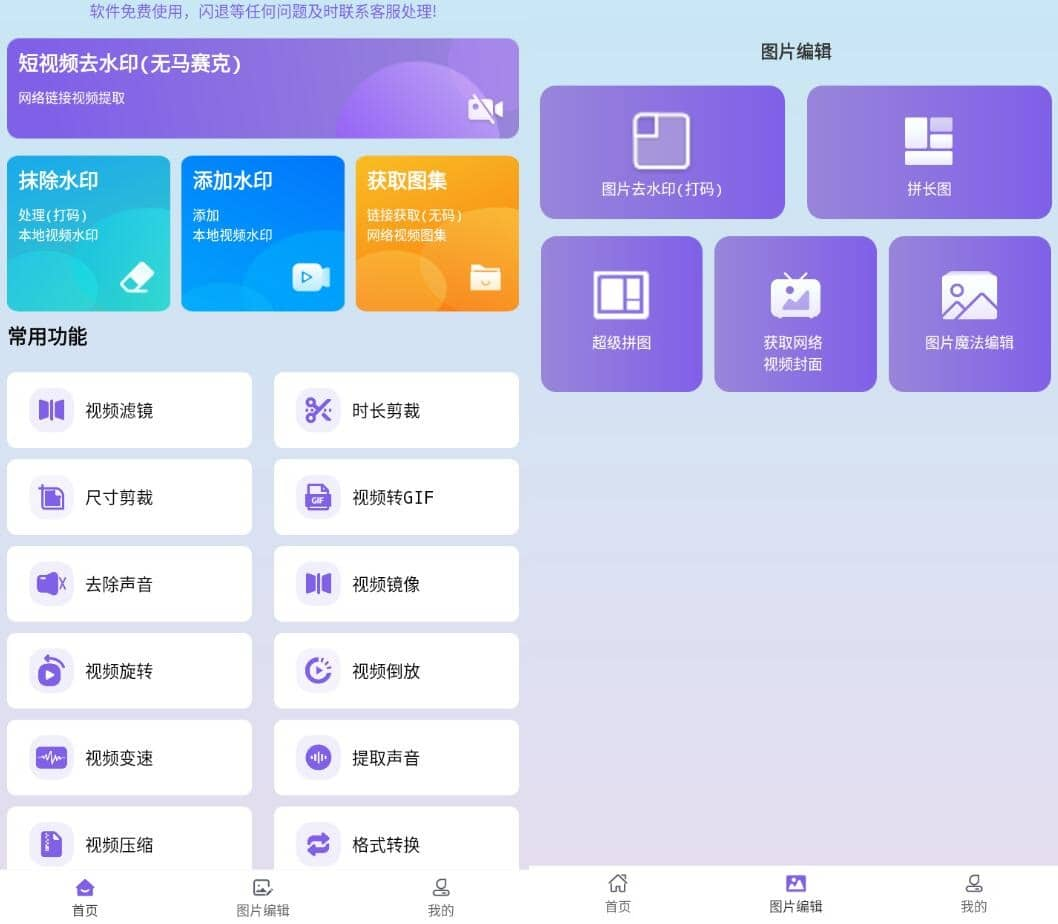
Task: Switch to the highlighted purple 首页 tab
Action: pos(85,896)
